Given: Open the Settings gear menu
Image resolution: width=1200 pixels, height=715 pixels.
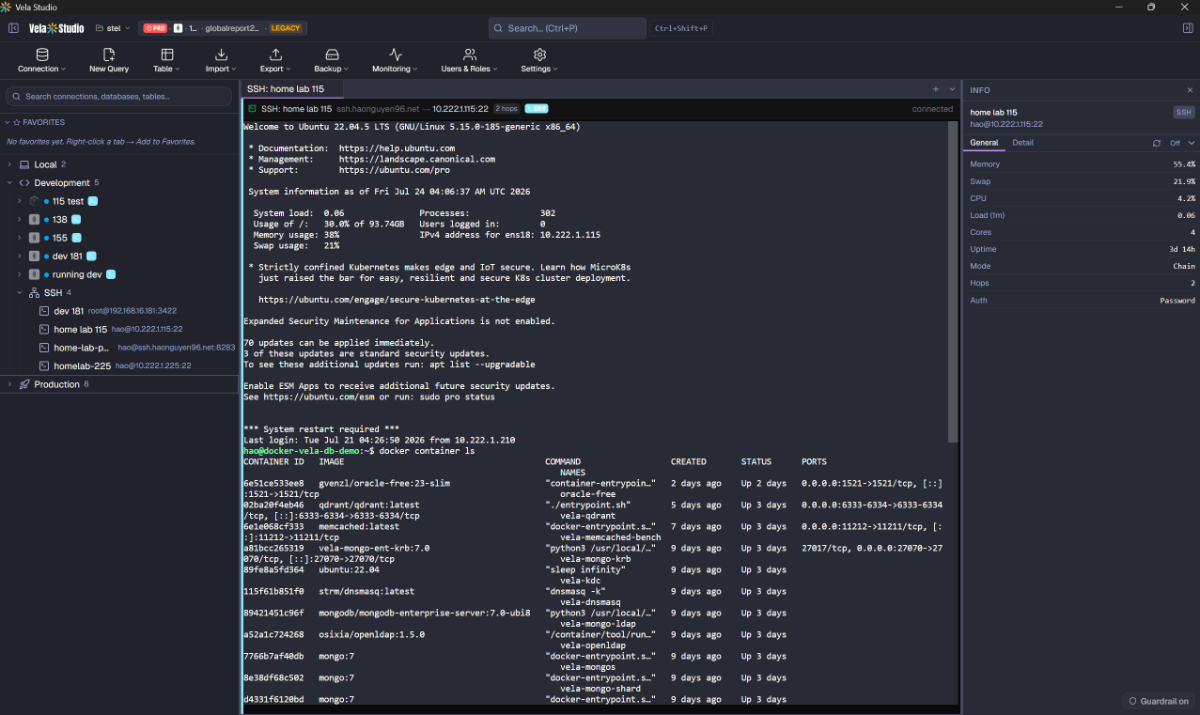Looking at the screenshot, I should (539, 60).
